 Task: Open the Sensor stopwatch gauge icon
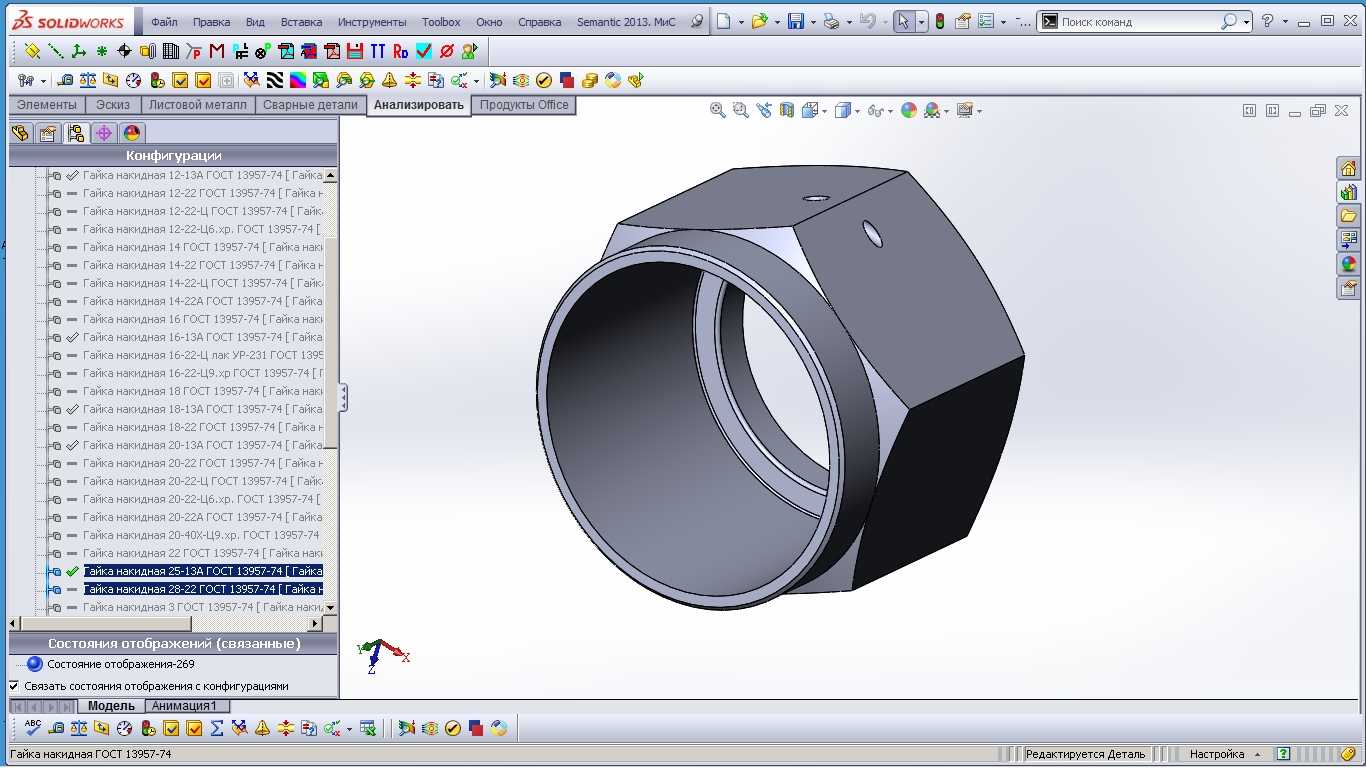click(133, 80)
